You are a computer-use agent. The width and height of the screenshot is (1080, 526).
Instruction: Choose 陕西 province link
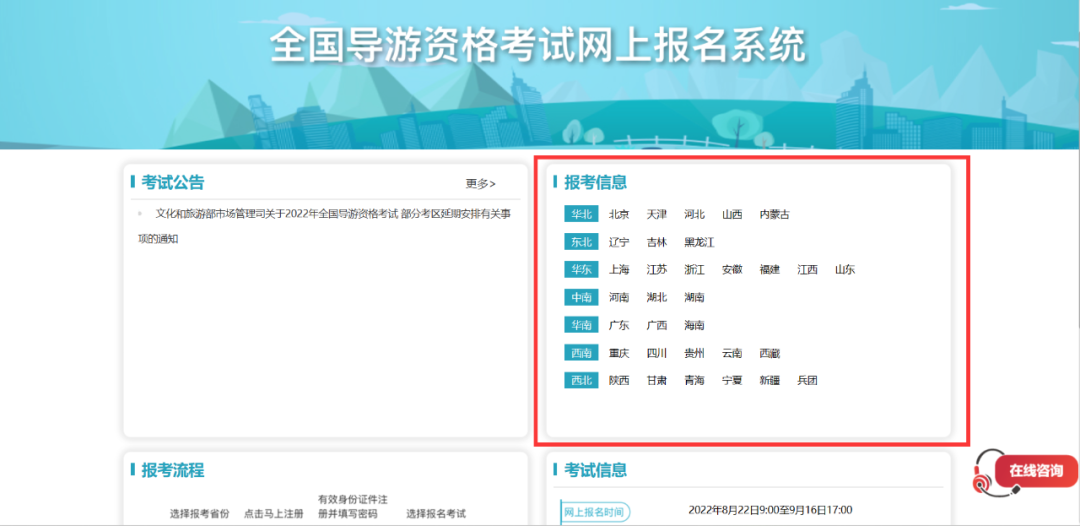pyautogui.click(x=619, y=380)
